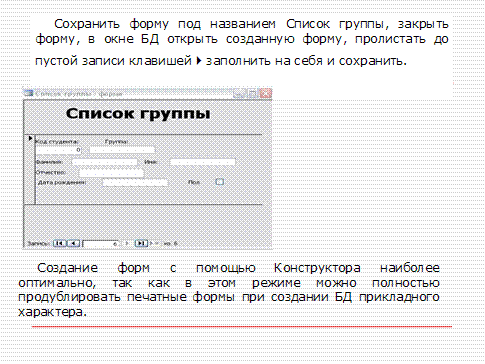Viewport: 485px width, 364px height.
Task: Focus the Имя text box
Action: click(x=203, y=162)
